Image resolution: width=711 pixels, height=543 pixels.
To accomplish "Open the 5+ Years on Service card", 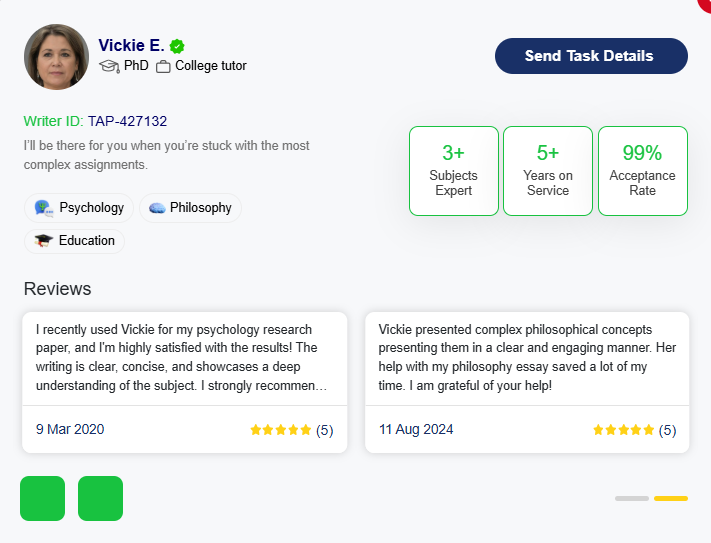I will [548, 171].
